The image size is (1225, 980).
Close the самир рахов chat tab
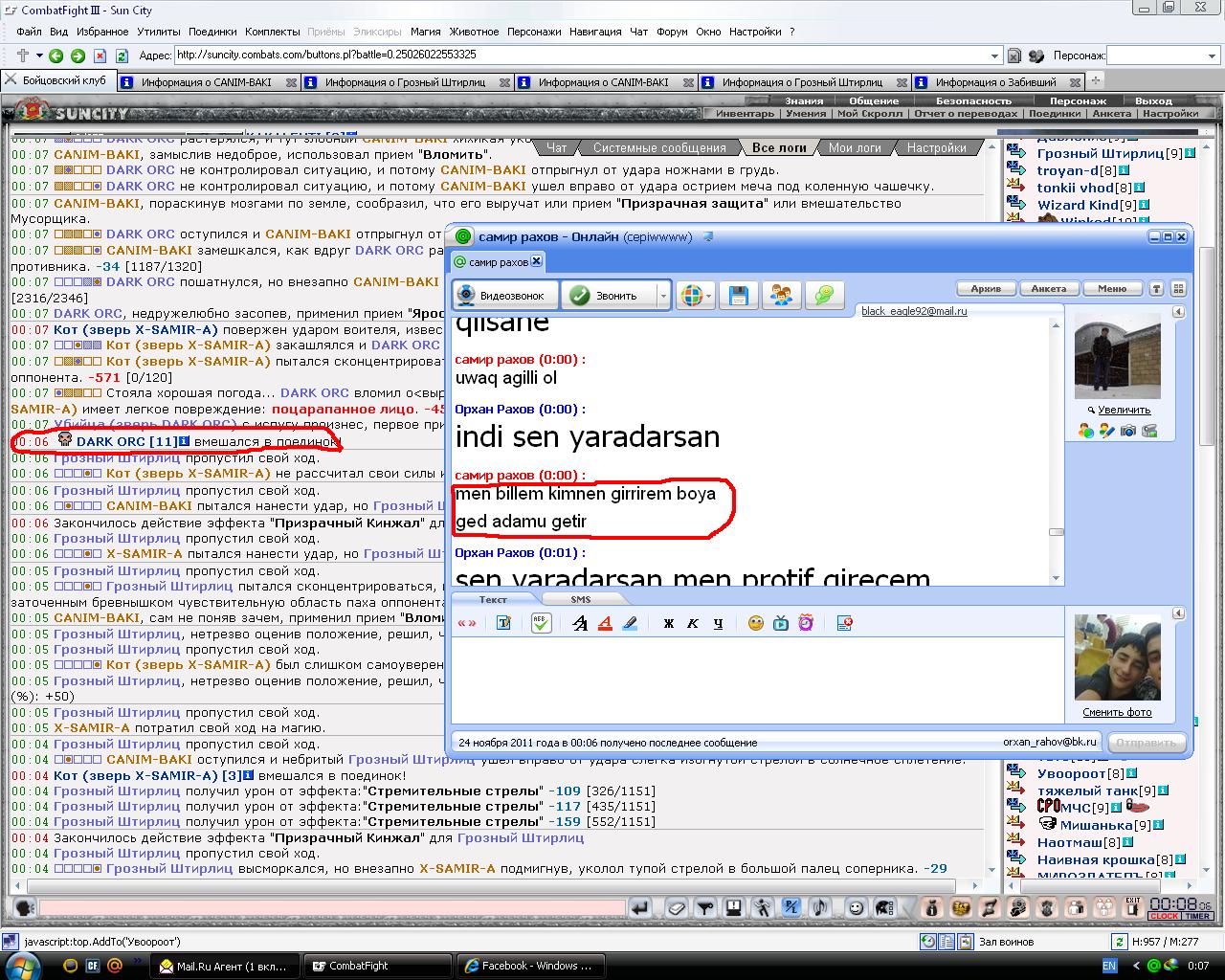[537, 260]
